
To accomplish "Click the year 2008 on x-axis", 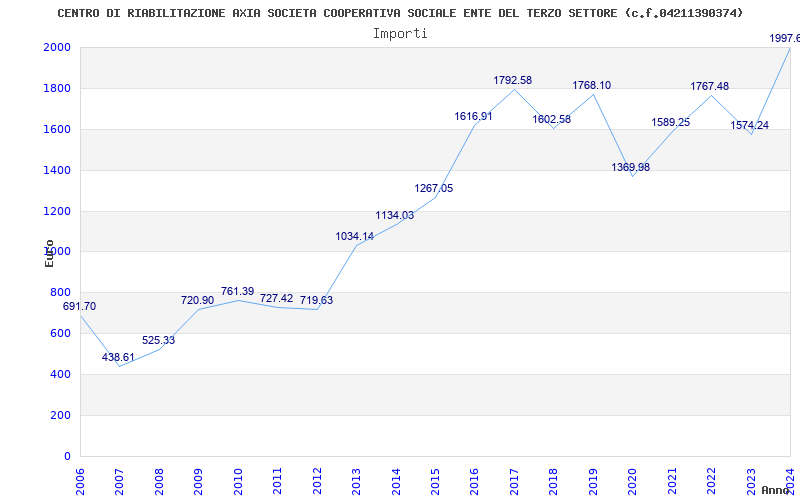I will click(x=159, y=481).
